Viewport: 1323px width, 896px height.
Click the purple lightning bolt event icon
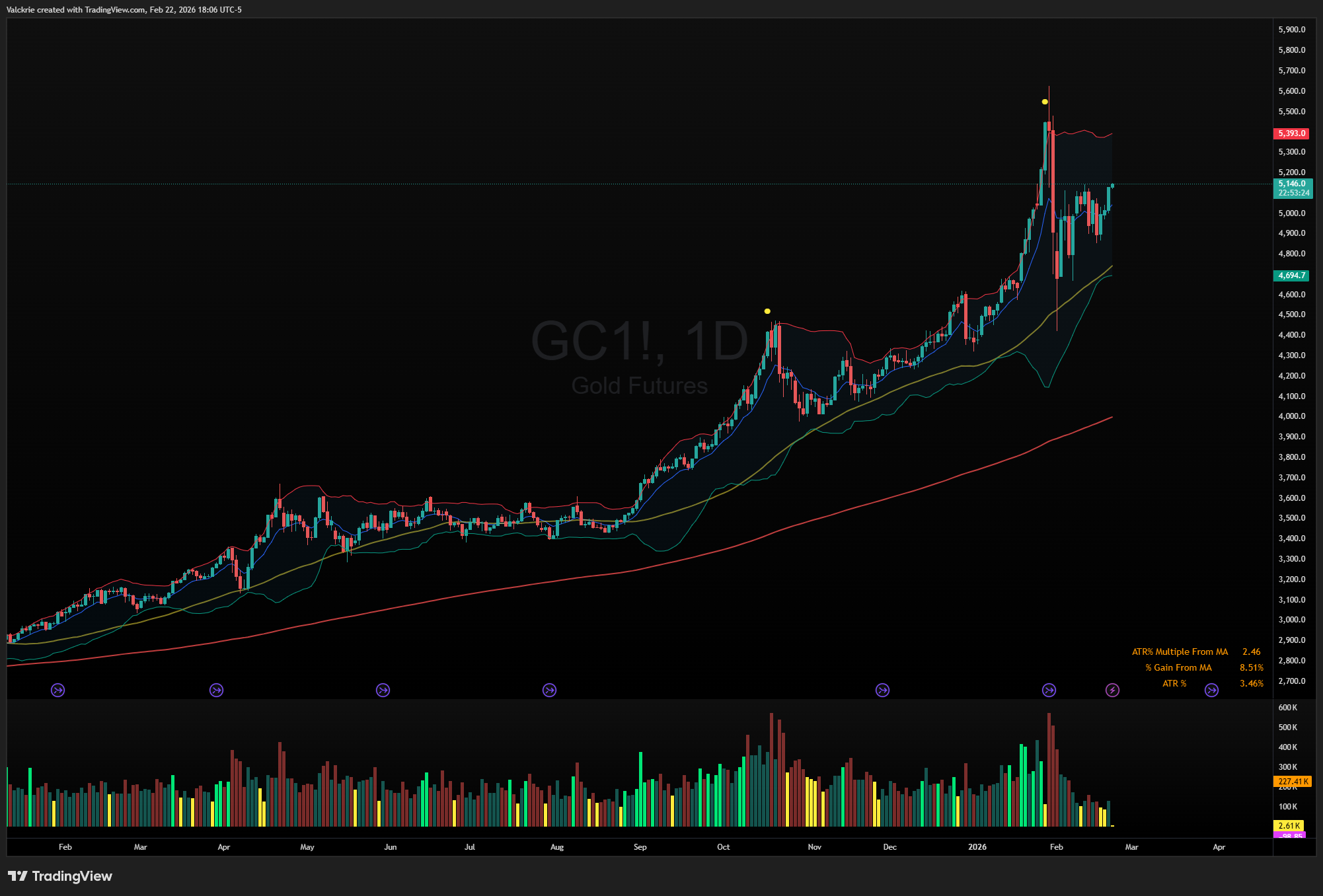coord(1112,691)
